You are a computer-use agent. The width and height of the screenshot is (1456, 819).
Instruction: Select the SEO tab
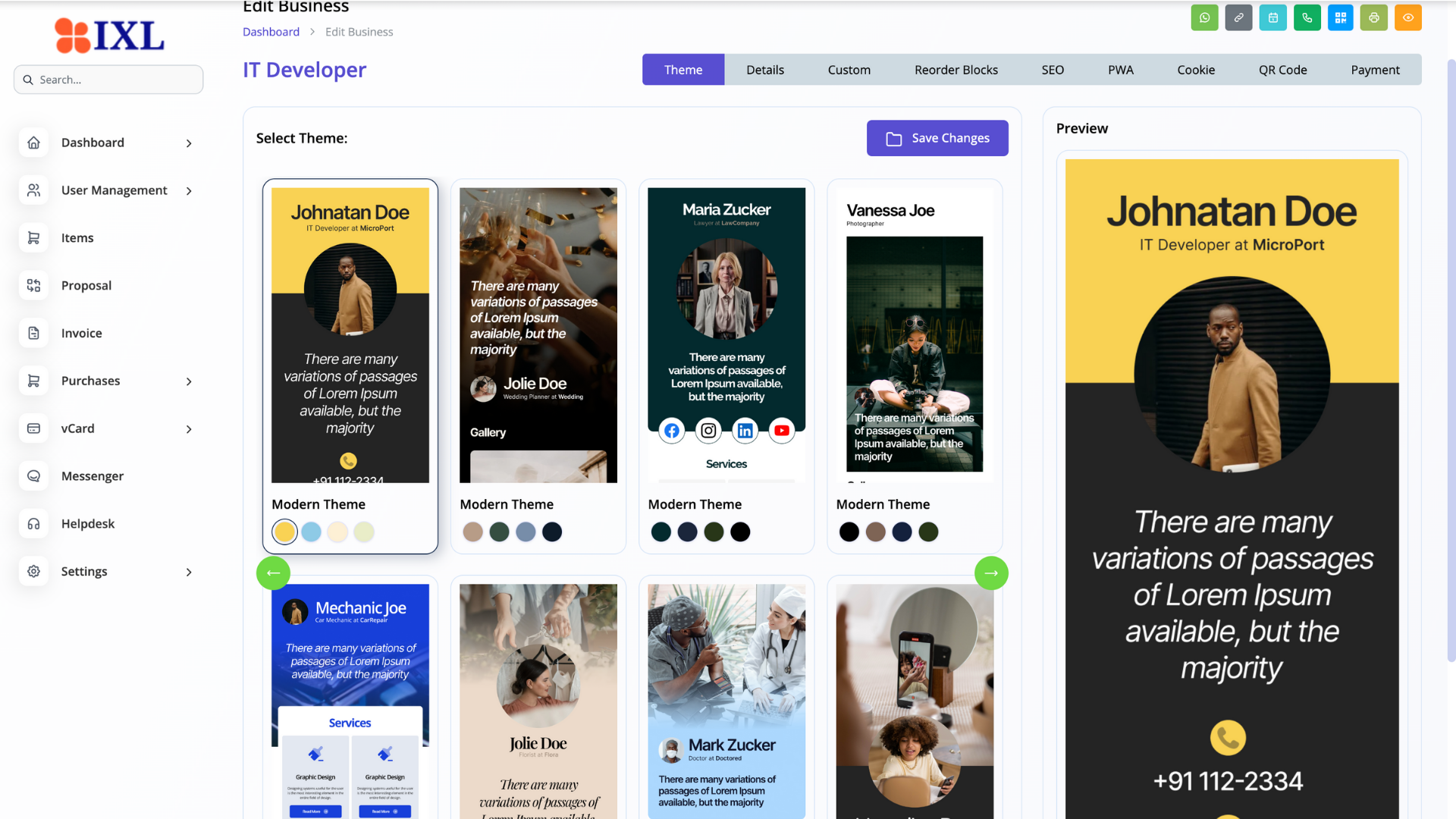tap(1053, 70)
